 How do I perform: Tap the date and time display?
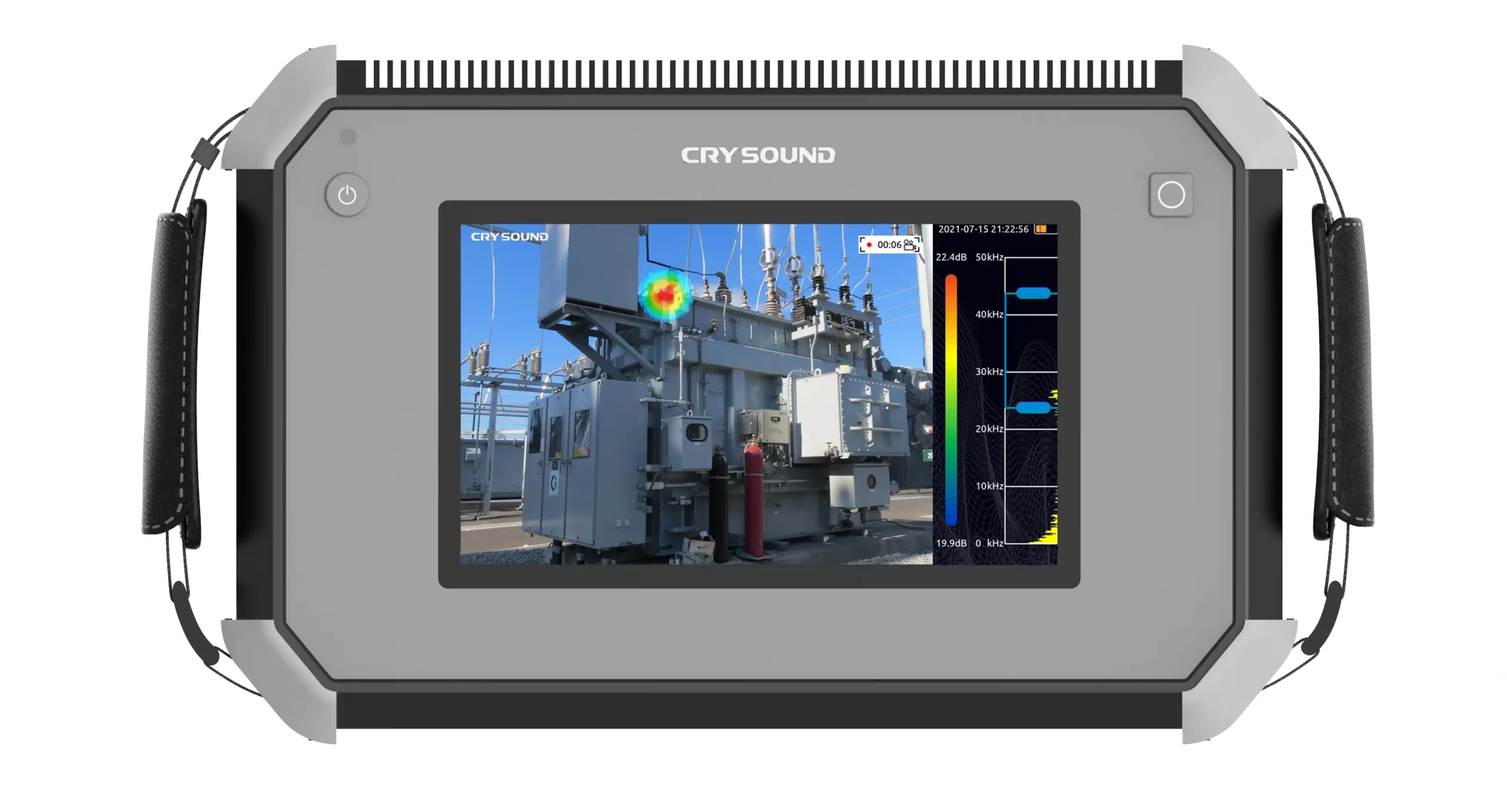[983, 229]
